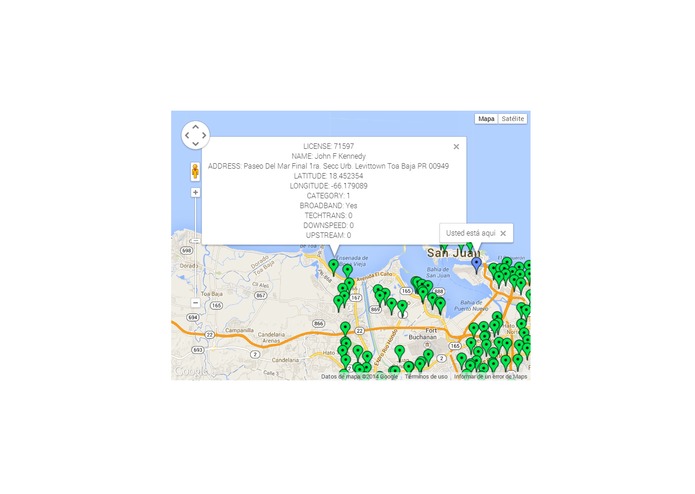Click the green marker left of Fort Buchanan

[399, 354]
